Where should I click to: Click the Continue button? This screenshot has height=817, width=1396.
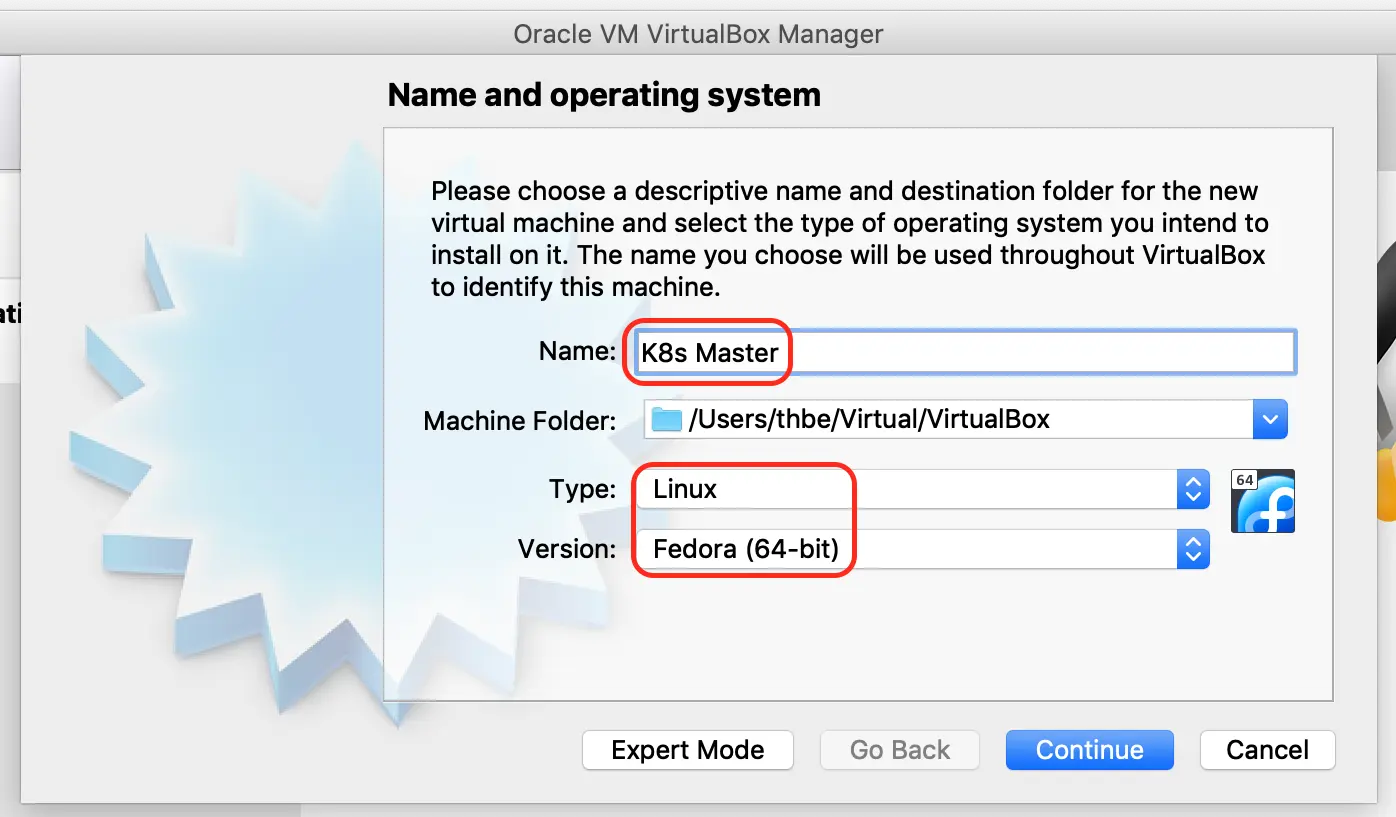[x=1089, y=750]
